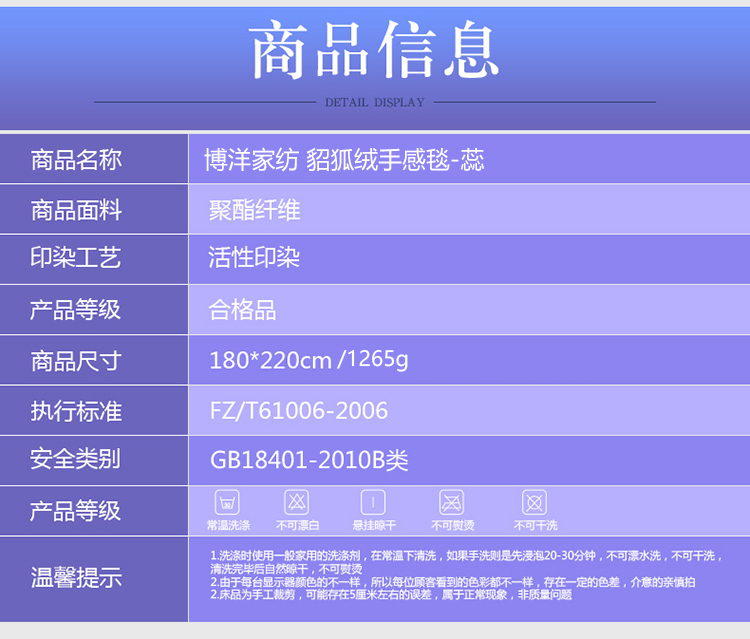Click the product name 博洋家纺 貂狐绒手感毯-蕊
The height and width of the screenshot is (639, 750).
(344, 160)
